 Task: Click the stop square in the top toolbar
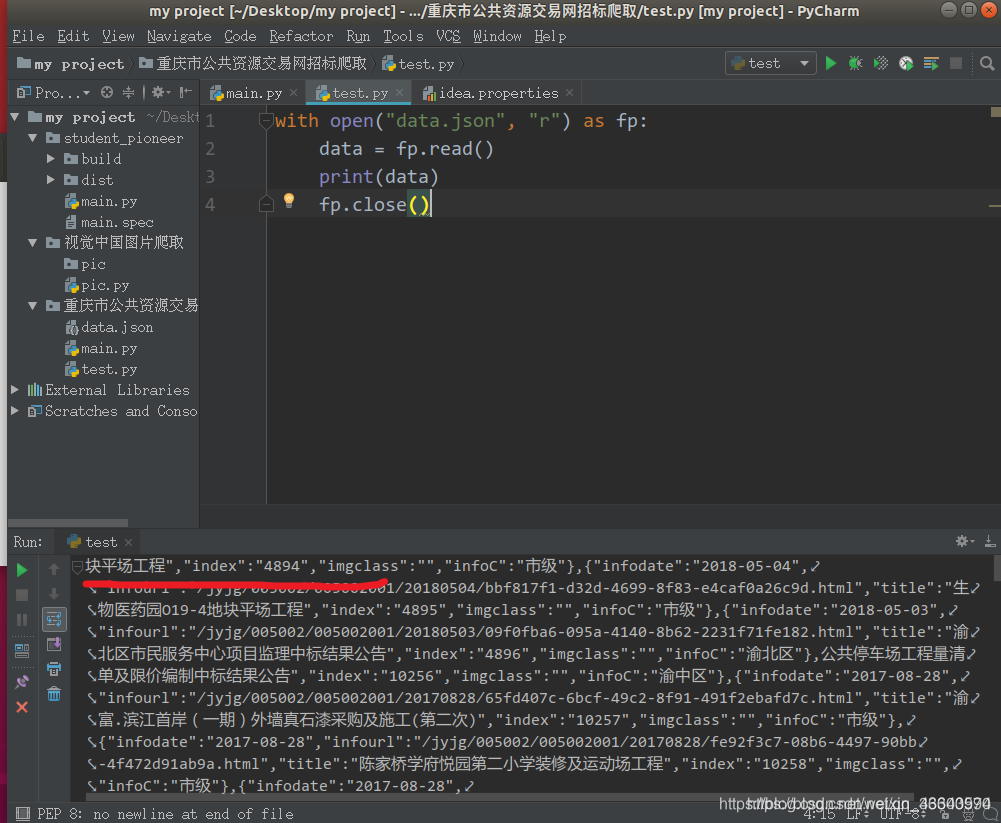(x=956, y=63)
